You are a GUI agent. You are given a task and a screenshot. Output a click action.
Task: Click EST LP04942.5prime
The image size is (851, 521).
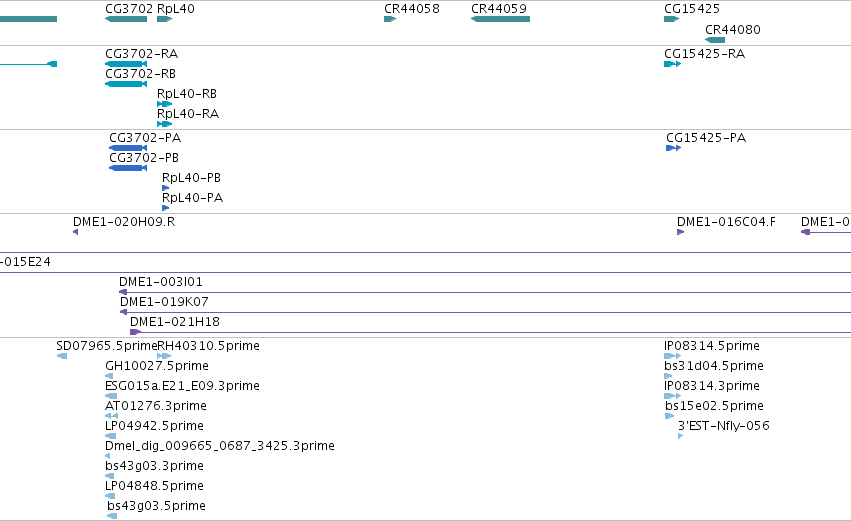pos(110,436)
